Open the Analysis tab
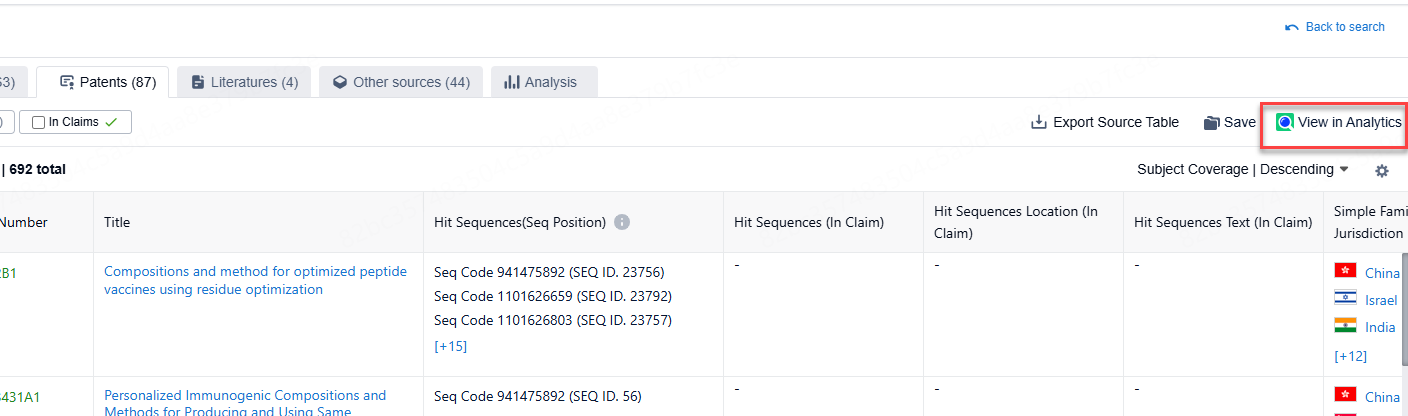Viewport: 1408px width, 416px height. pyautogui.click(x=540, y=82)
